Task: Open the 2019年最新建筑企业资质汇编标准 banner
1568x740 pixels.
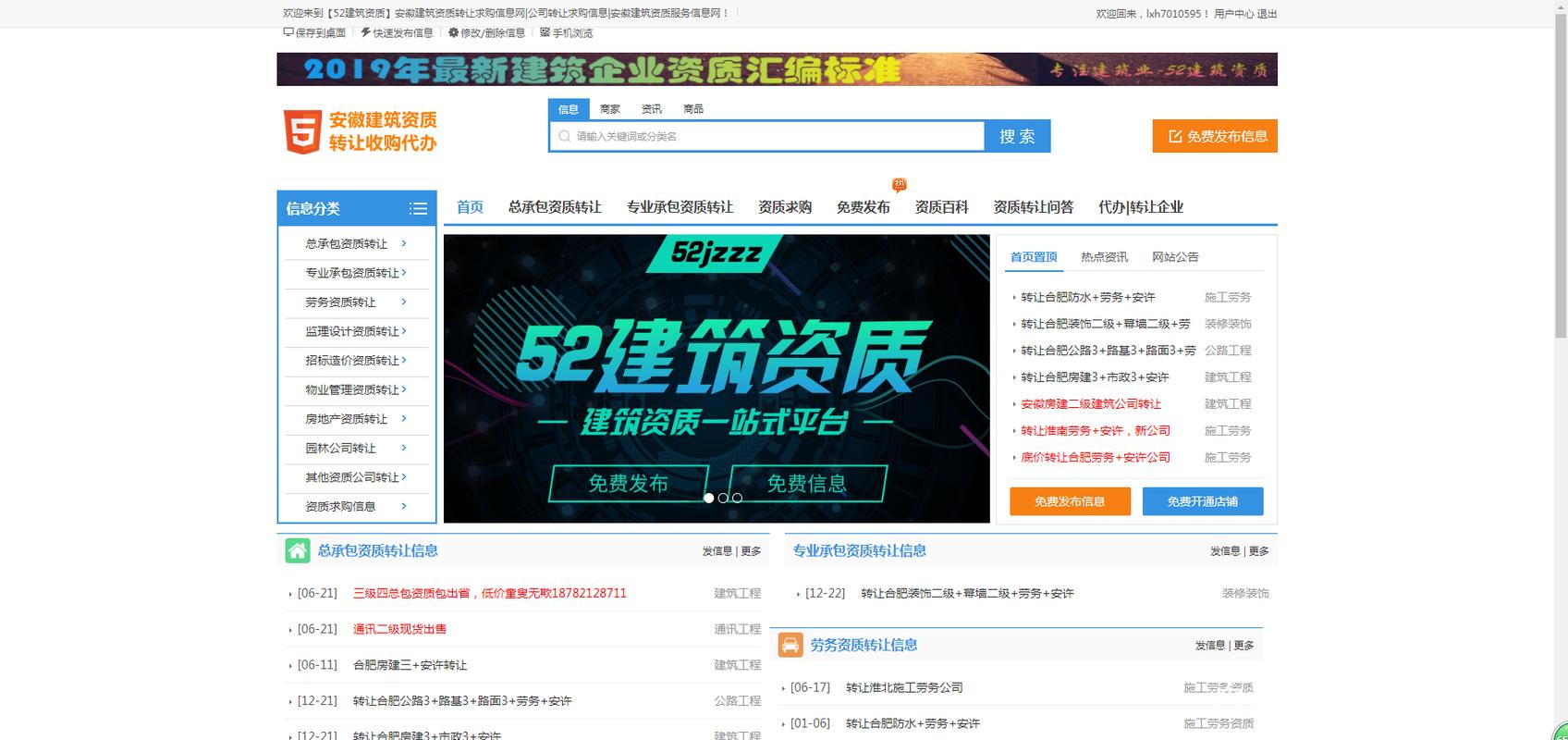Action: pyautogui.click(x=777, y=69)
